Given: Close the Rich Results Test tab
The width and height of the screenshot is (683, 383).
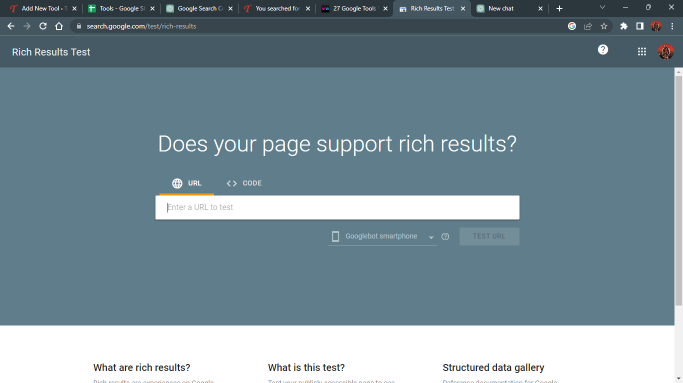Looking at the screenshot, I should pos(463,8).
